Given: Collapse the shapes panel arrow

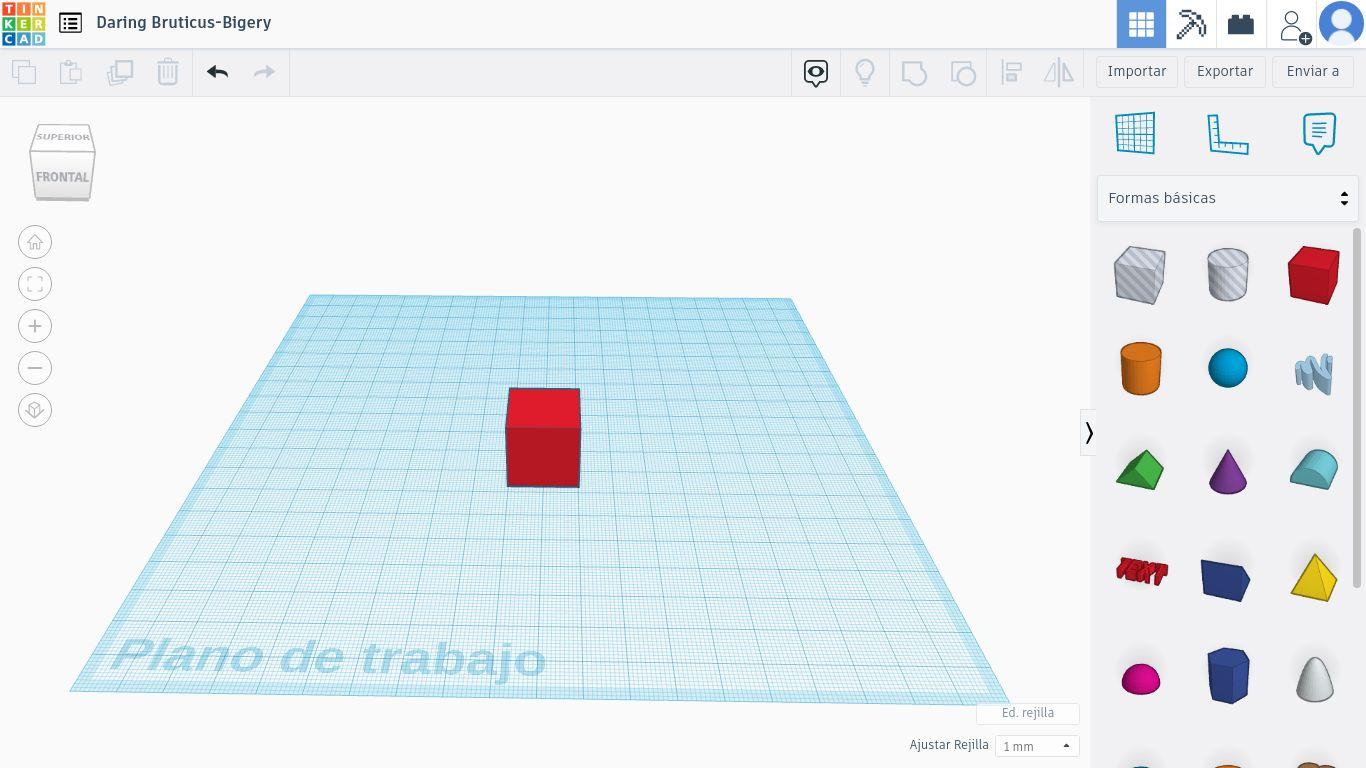Looking at the screenshot, I should (x=1089, y=433).
